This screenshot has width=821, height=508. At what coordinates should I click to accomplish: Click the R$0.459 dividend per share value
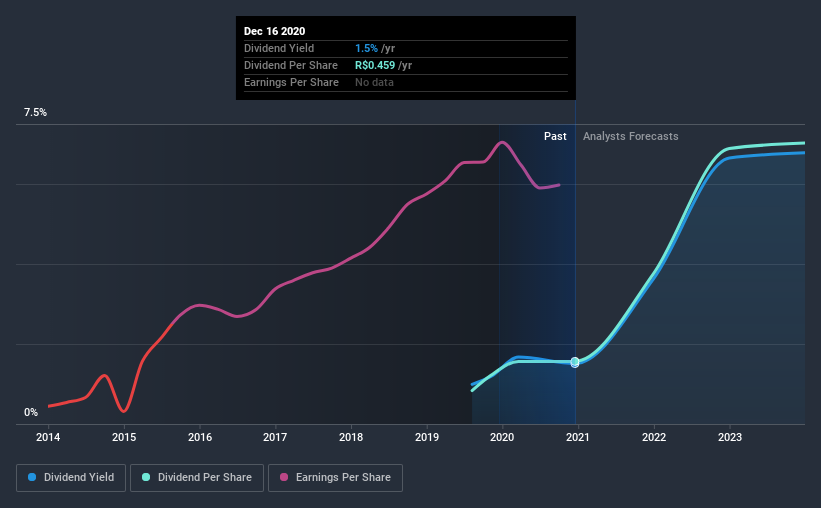tap(375, 65)
